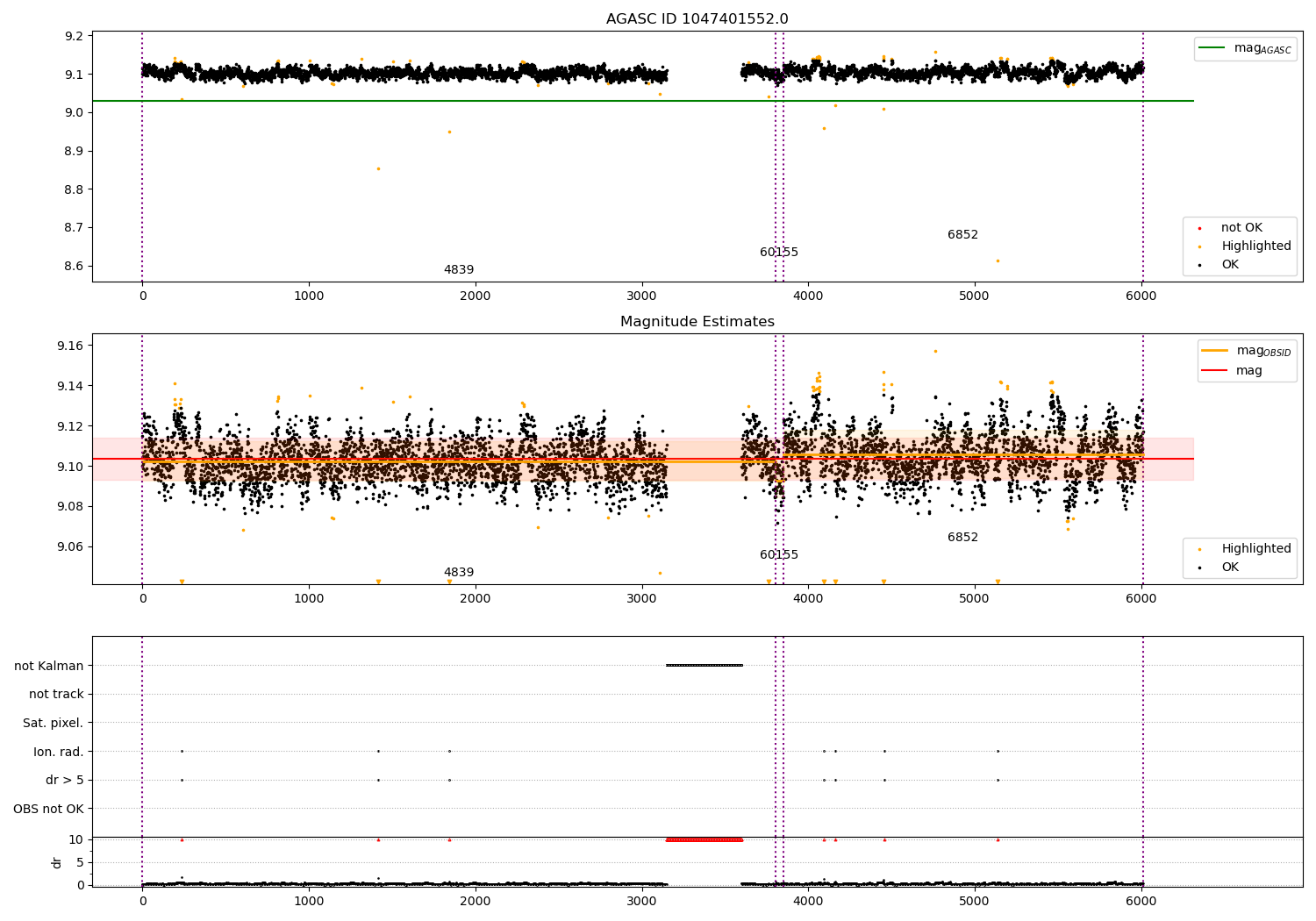
Task: Click the 8.6 y-axis tick label
Action: tap(75, 267)
